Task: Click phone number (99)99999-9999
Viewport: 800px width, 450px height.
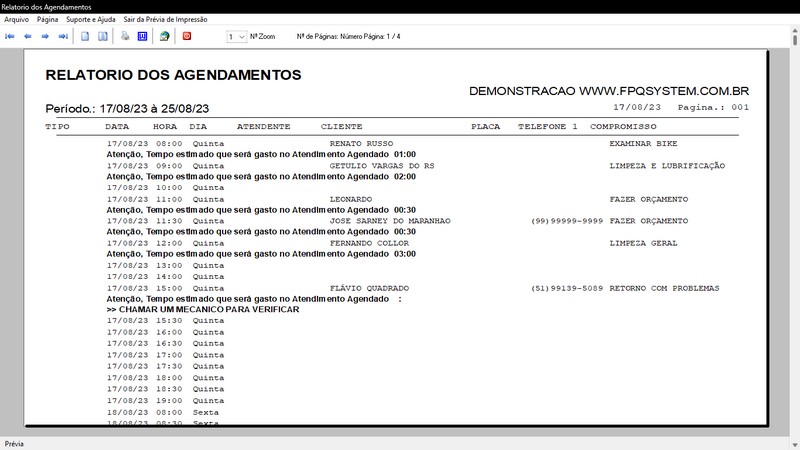Action: point(567,221)
